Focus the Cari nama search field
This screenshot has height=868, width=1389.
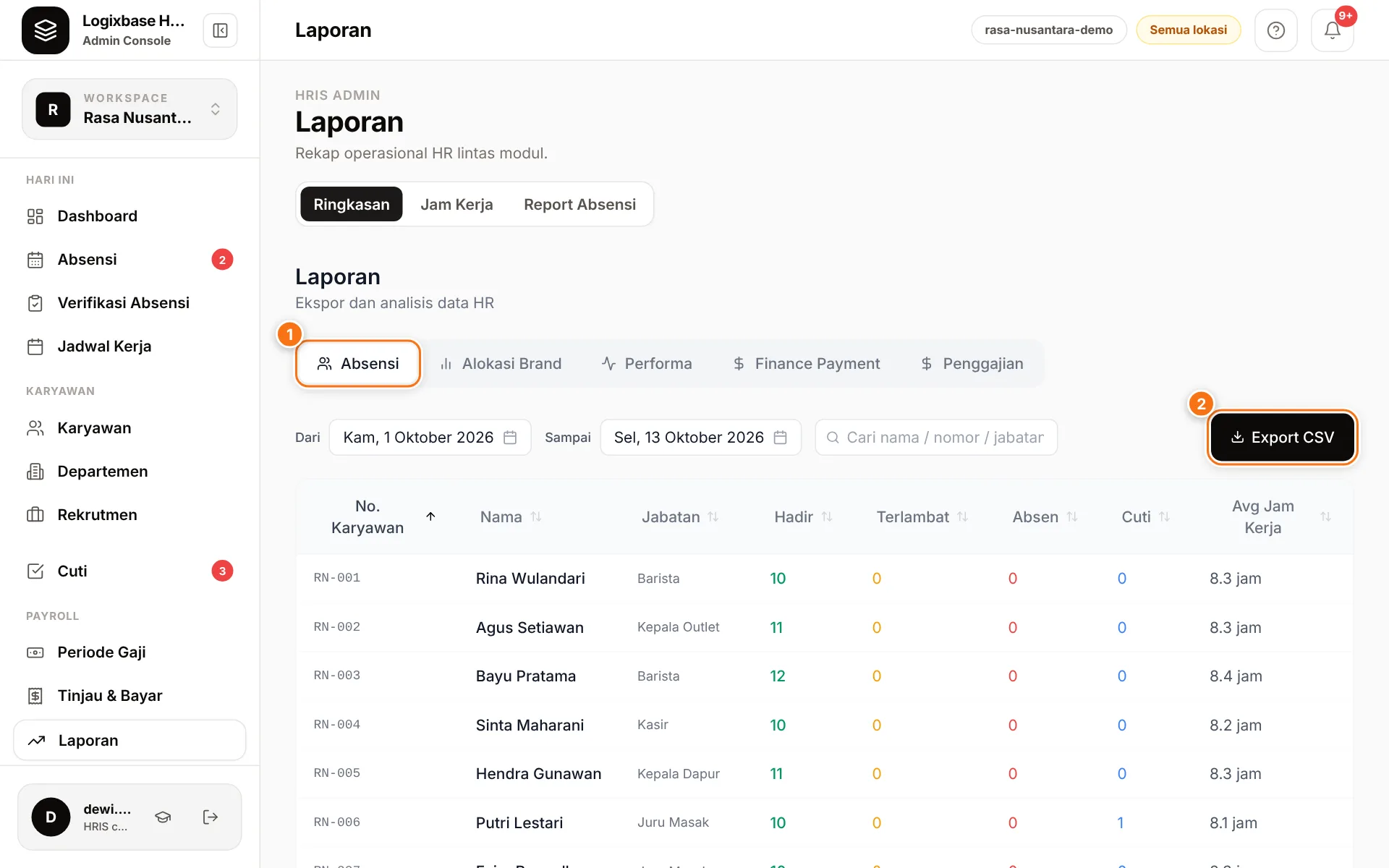click(936, 438)
